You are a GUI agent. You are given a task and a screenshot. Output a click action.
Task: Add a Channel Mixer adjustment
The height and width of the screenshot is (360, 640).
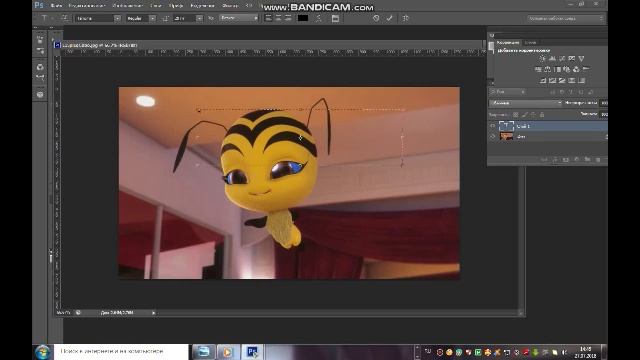576,69
